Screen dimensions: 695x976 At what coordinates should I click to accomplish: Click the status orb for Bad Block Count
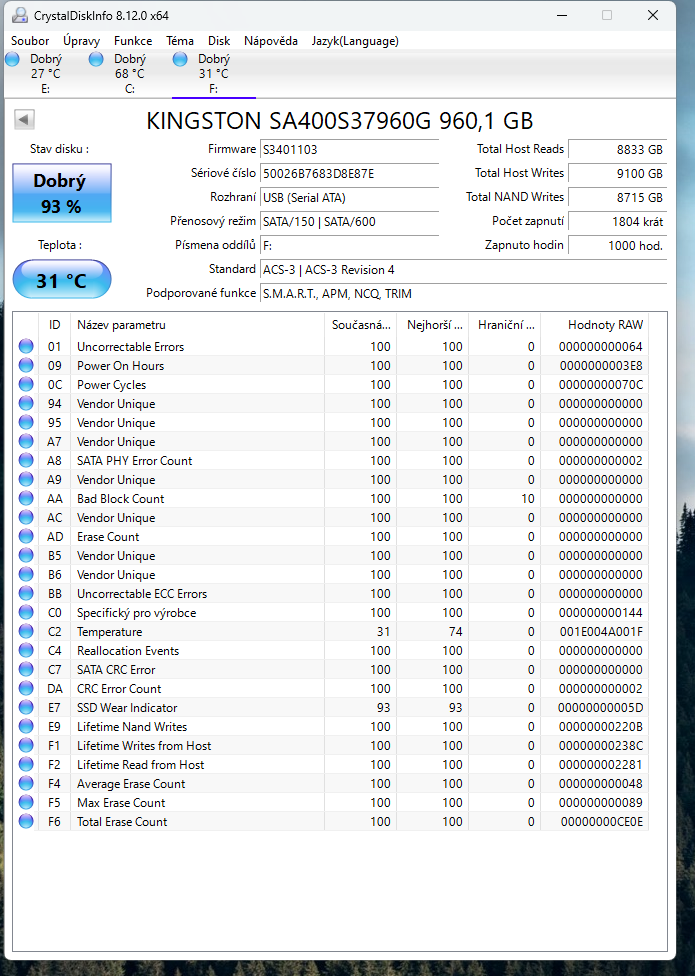point(26,499)
